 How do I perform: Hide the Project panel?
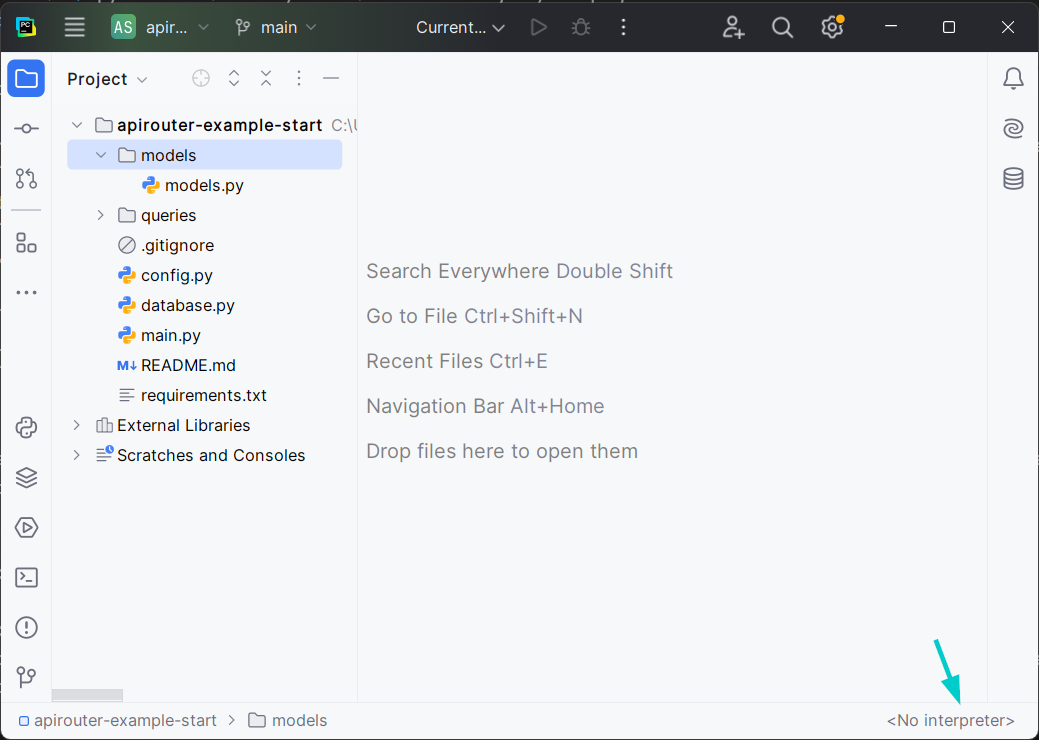coord(331,78)
